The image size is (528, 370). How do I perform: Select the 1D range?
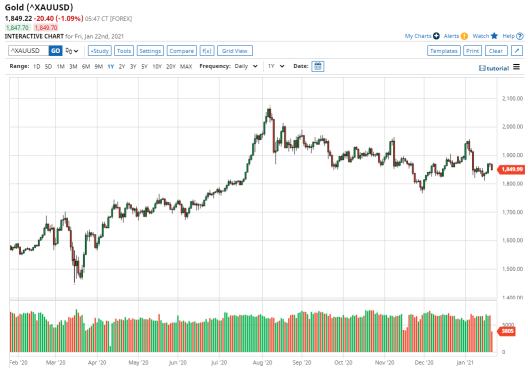click(37, 67)
